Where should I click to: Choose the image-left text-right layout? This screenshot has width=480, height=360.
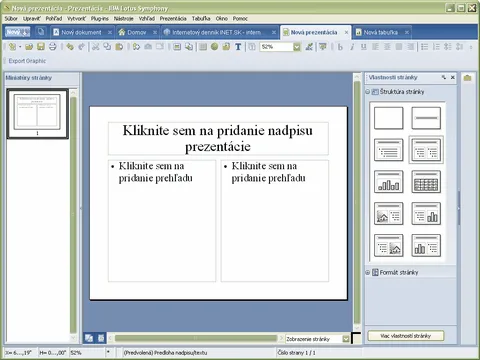[389, 214]
